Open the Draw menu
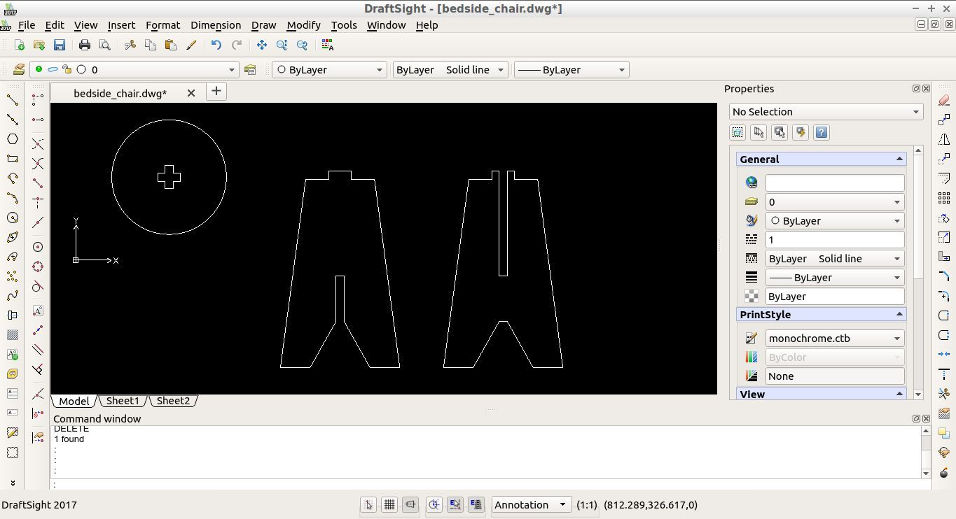 [x=263, y=25]
